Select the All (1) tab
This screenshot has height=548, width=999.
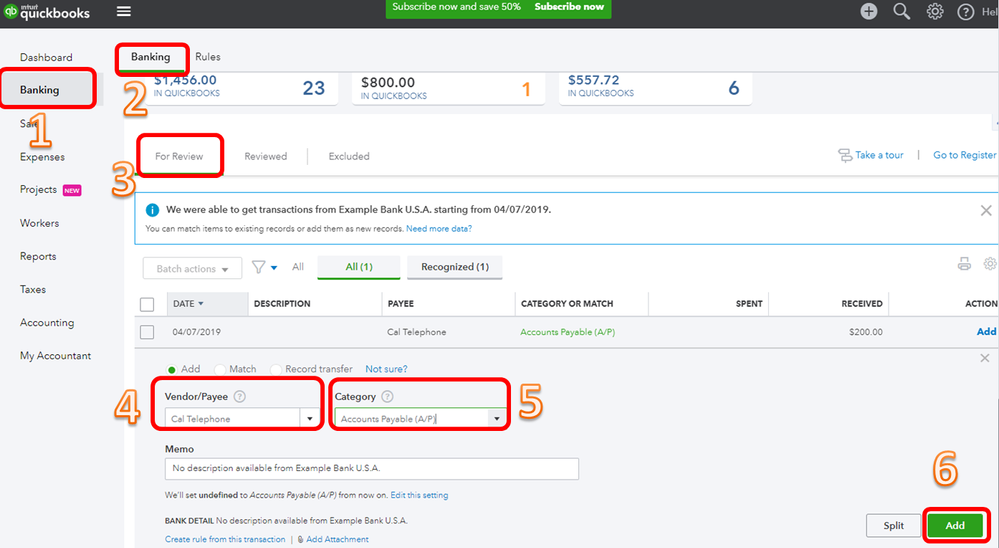coord(359,267)
